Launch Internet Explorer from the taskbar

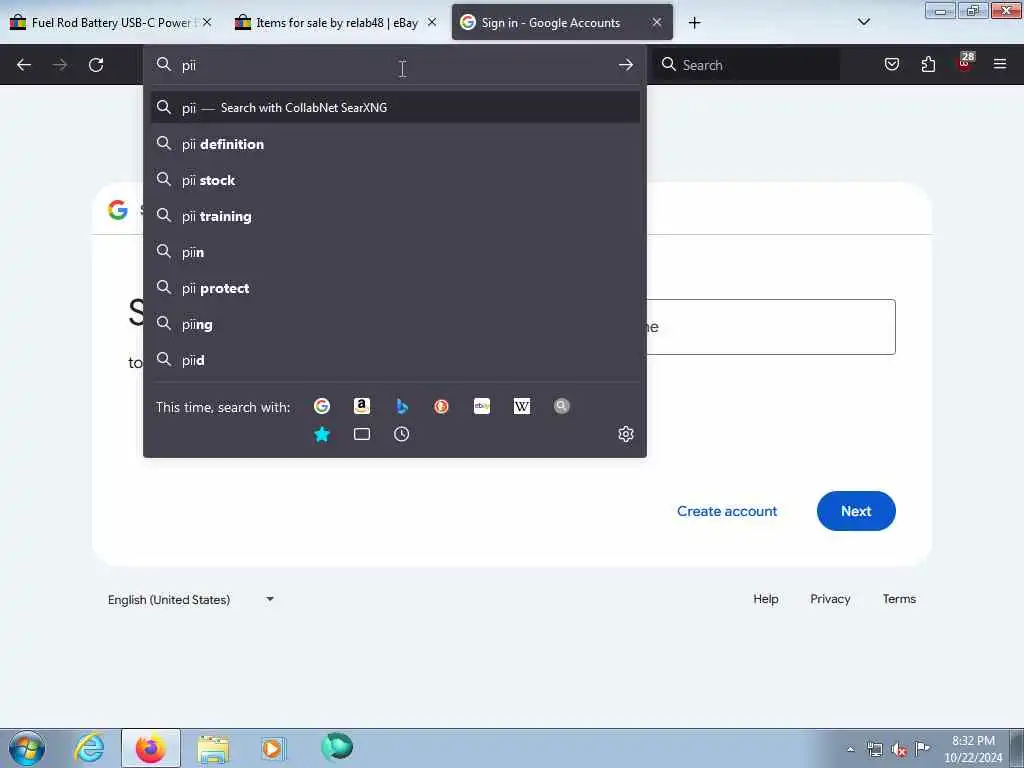tap(89, 748)
